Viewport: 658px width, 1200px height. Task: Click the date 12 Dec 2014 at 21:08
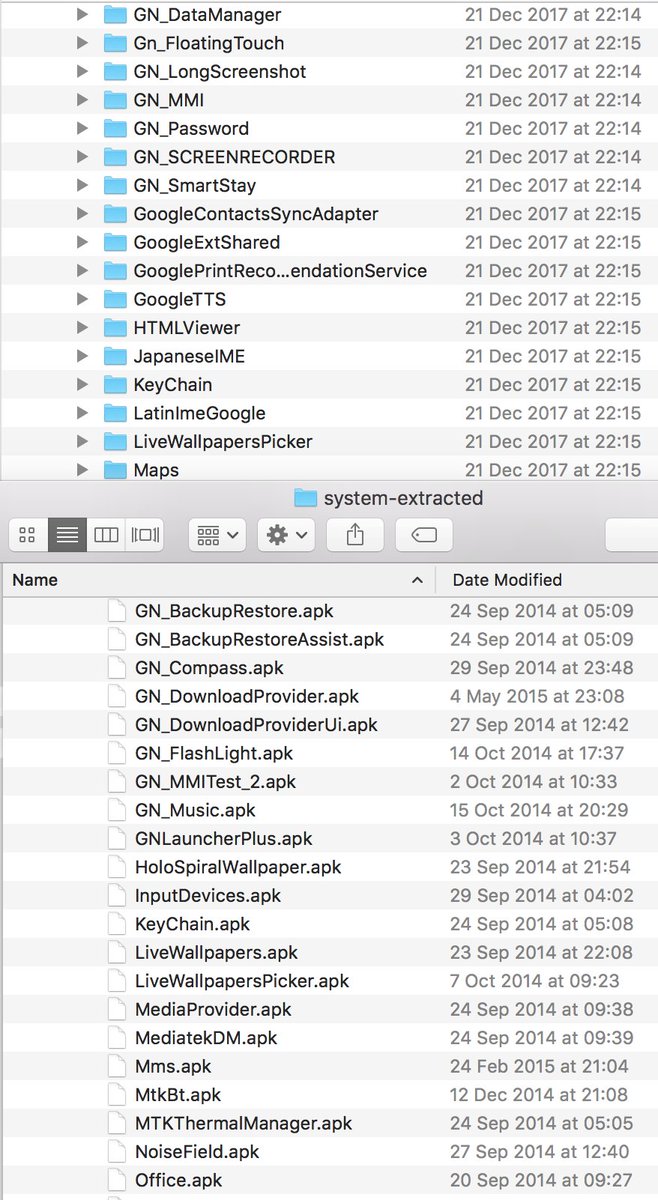pyautogui.click(x=539, y=1095)
